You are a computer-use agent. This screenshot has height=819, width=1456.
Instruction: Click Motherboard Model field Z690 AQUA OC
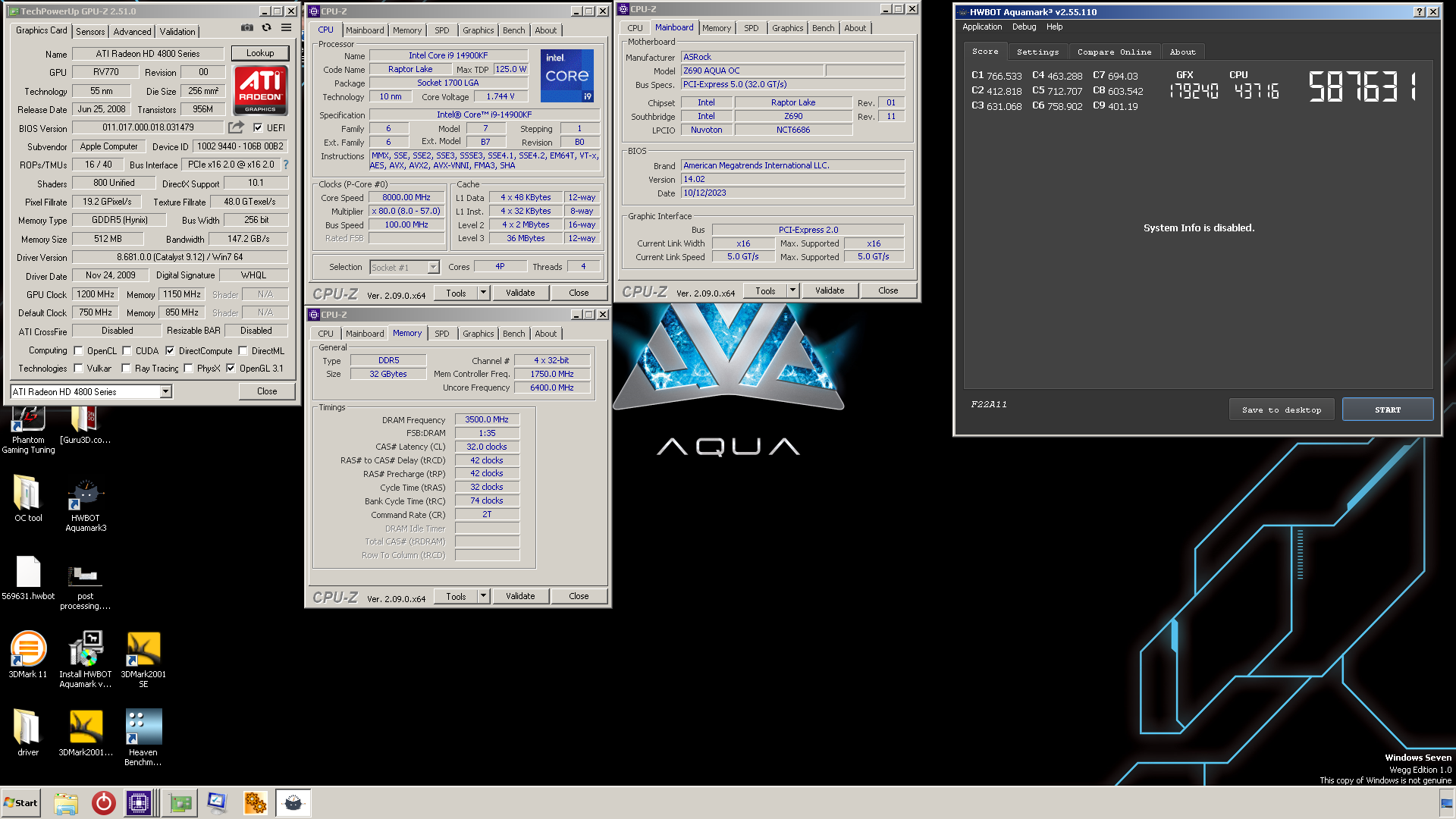tap(752, 71)
